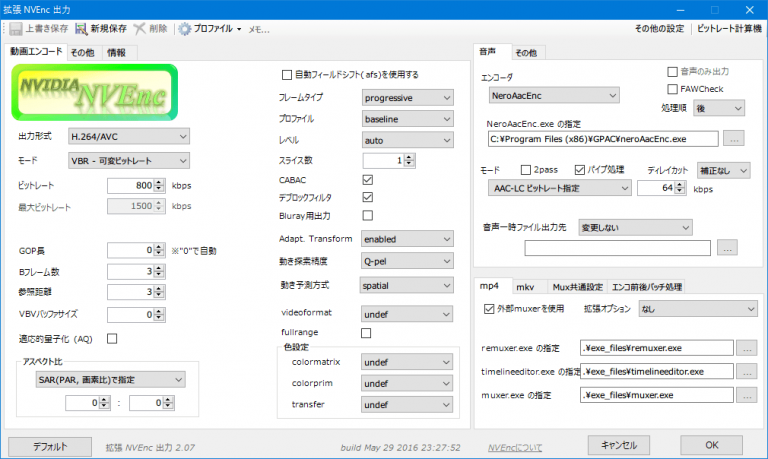Open the 動き予測方式 spatial dropdown
Image resolution: width=768 pixels, height=459 pixels.
(x=407, y=286)
